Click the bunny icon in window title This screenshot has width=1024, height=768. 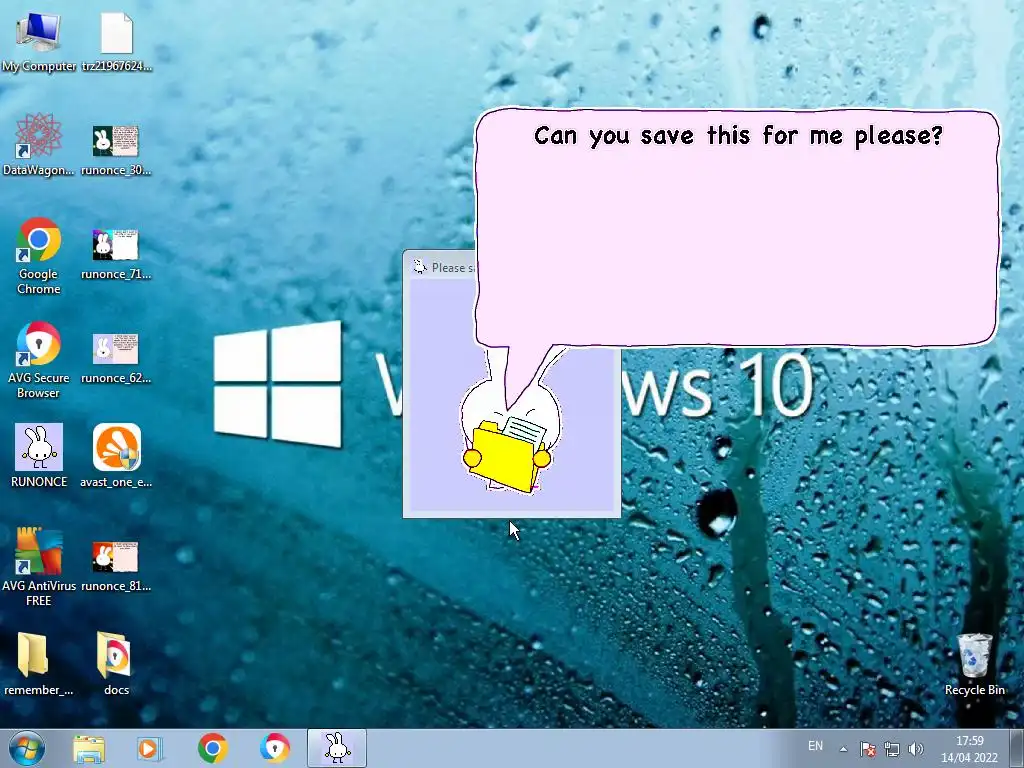click(420, 266)
